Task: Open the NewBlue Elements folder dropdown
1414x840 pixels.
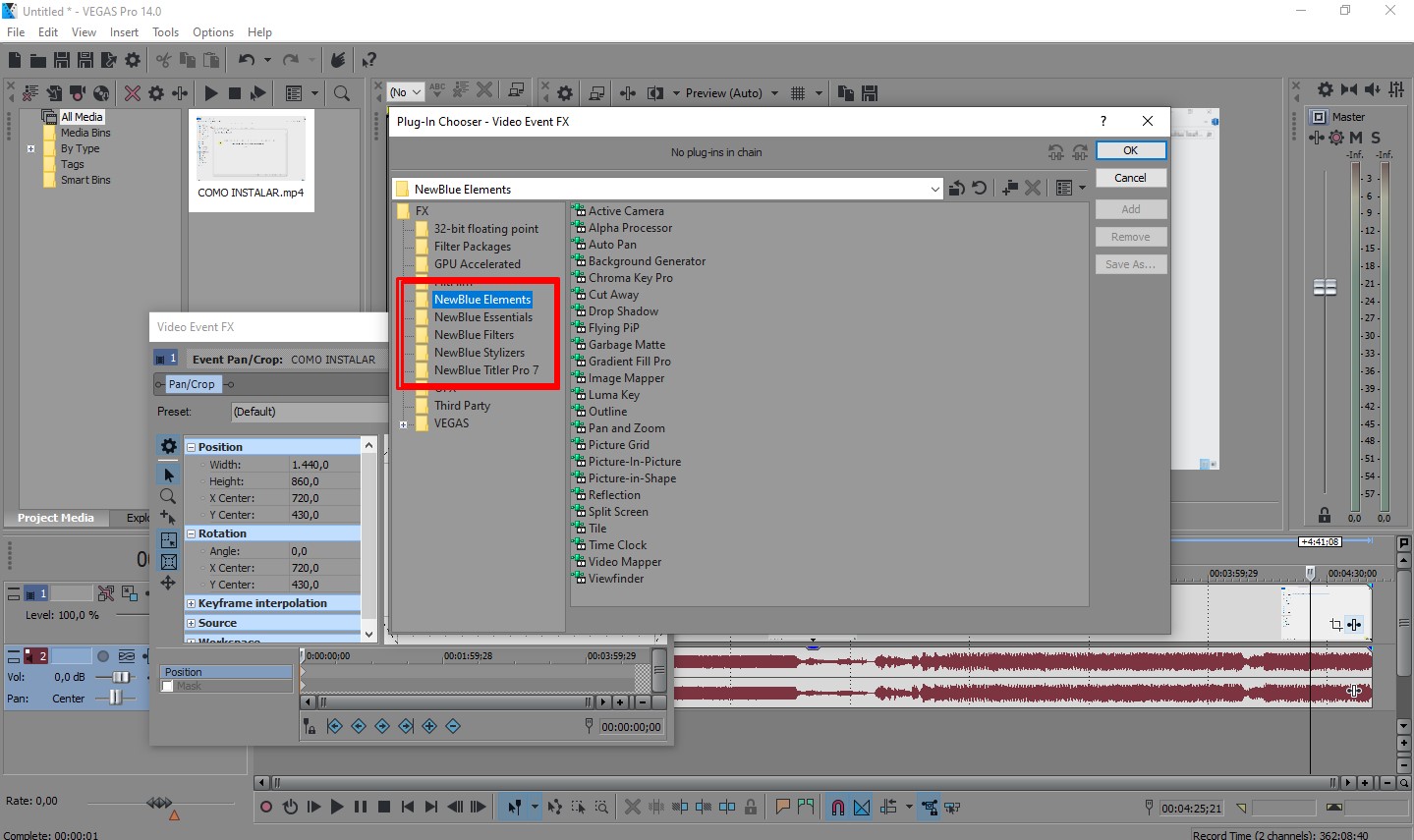Action: pyautogui.click(x=934, y=190)
